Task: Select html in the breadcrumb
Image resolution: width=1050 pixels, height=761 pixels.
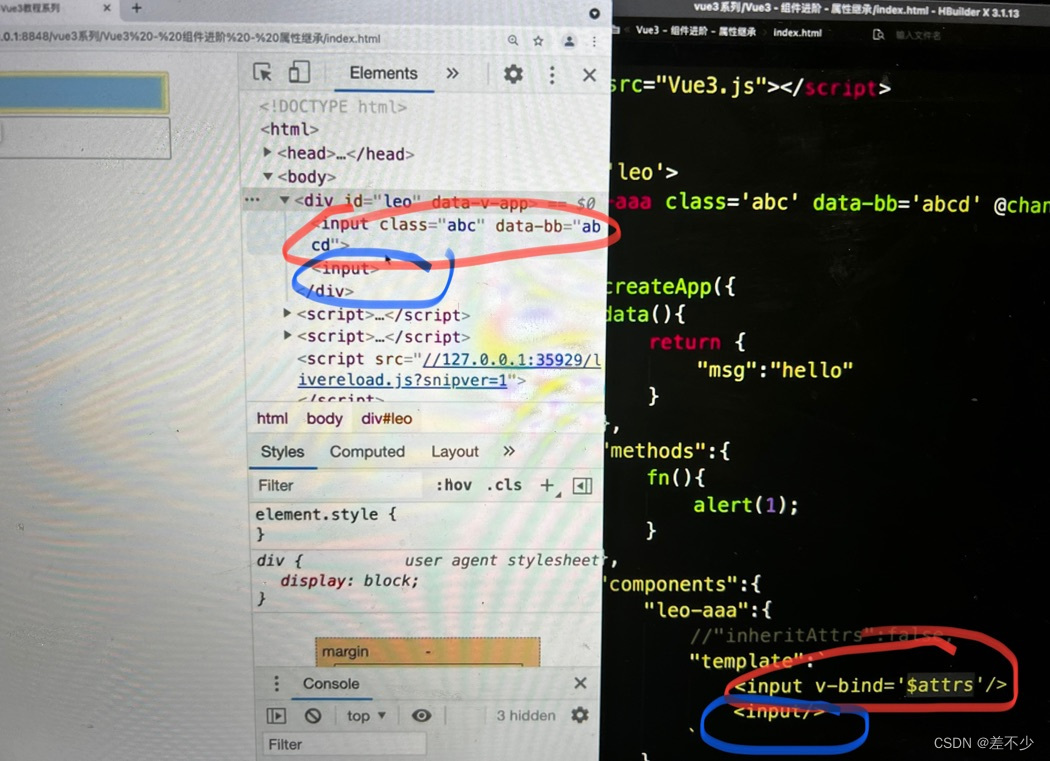Action: coord(272,419)
